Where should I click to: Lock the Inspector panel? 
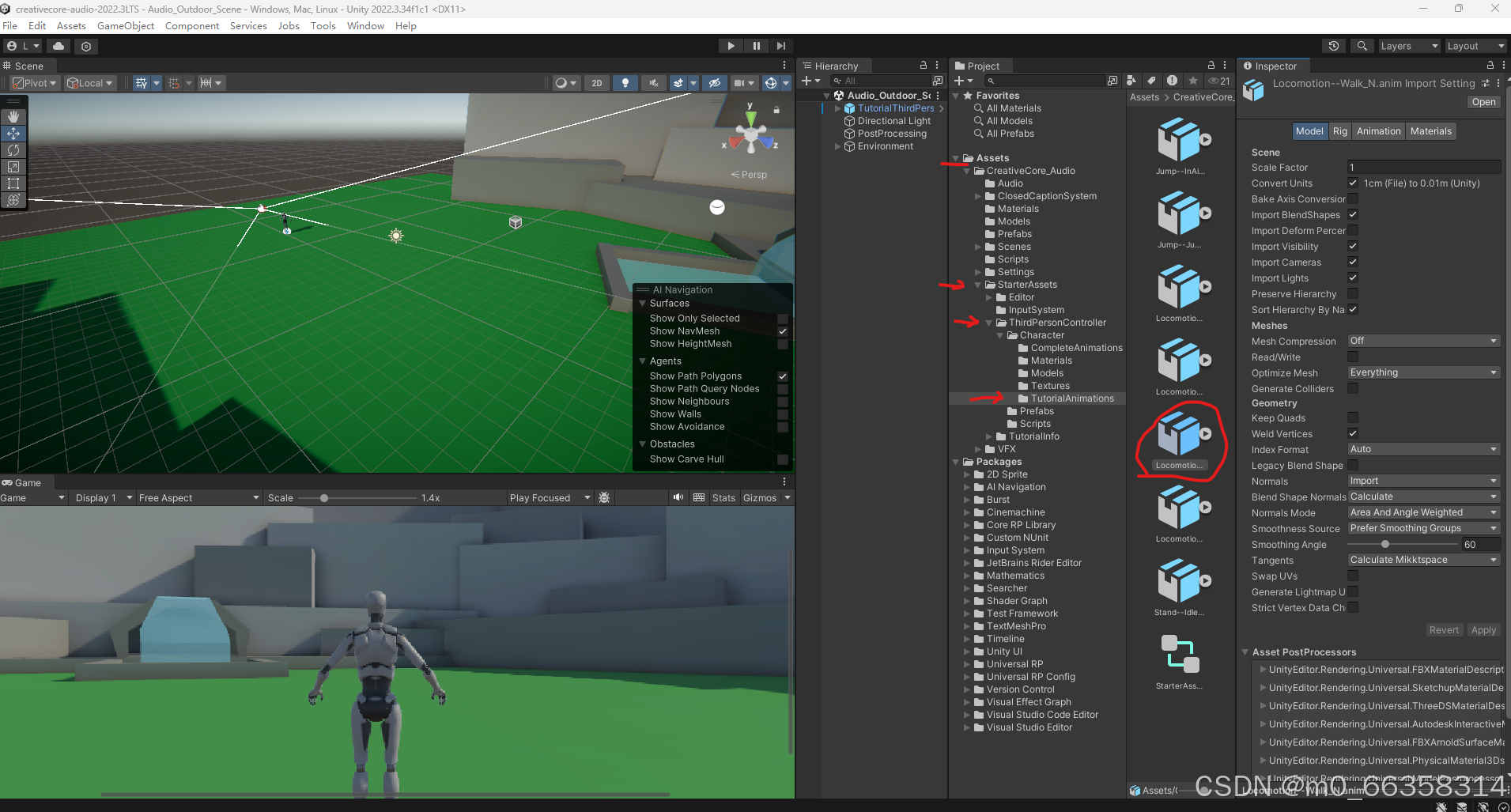click(x=1490, y=66)
